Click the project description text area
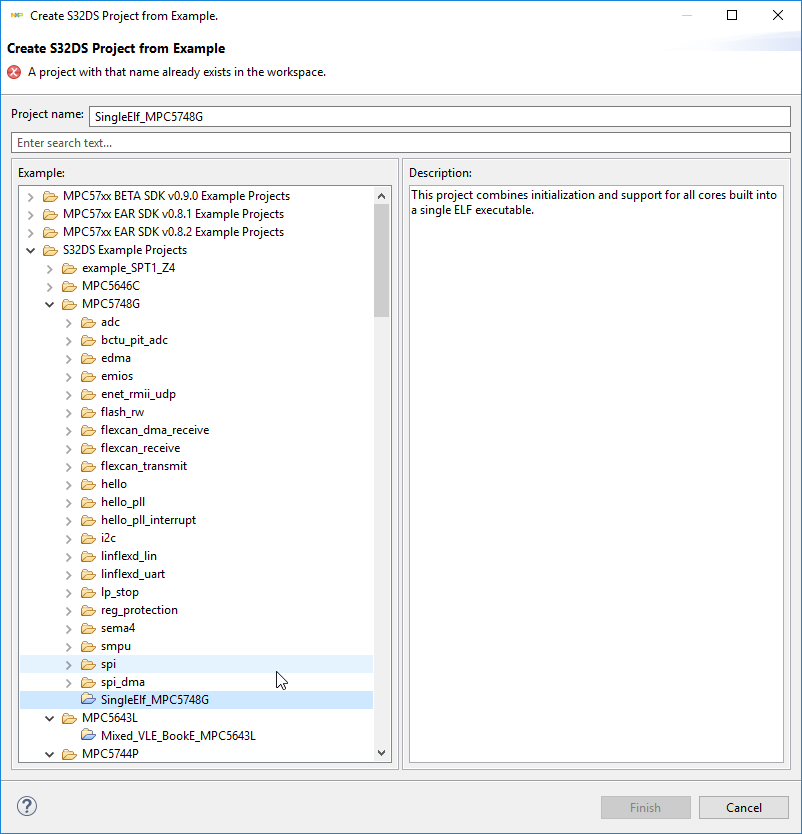Viewport: 802px width, 834px height. [596, 474]
